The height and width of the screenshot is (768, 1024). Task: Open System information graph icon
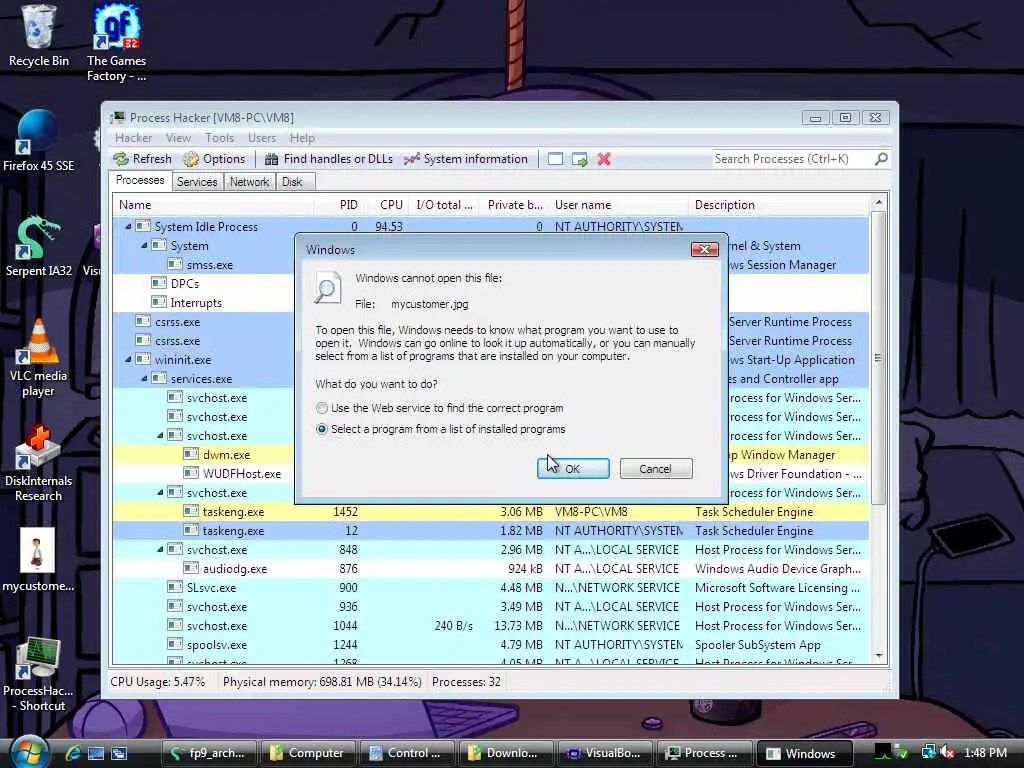click(x=411, y=159)
